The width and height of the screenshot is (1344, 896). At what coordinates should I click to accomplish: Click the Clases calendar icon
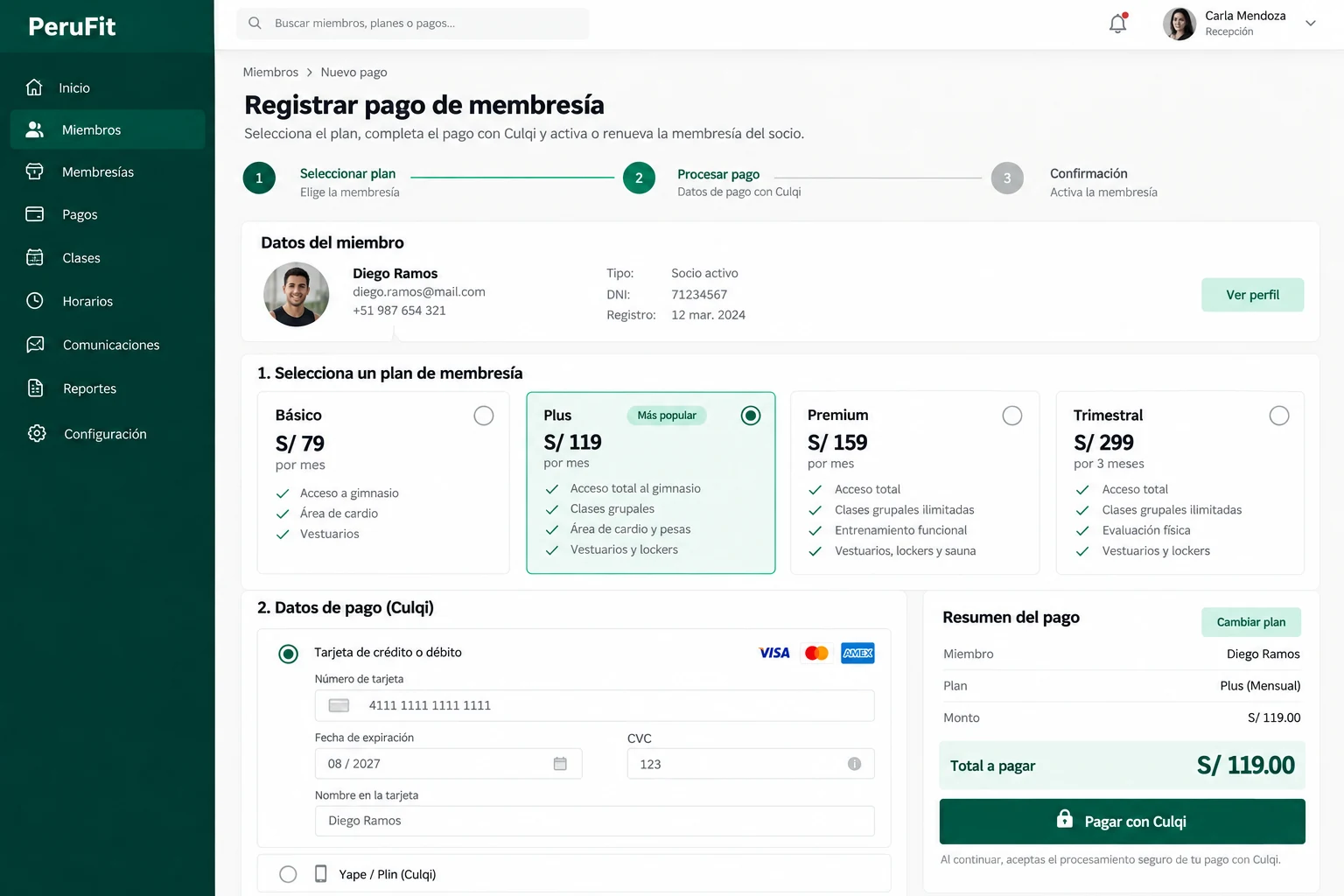point(35,257)
